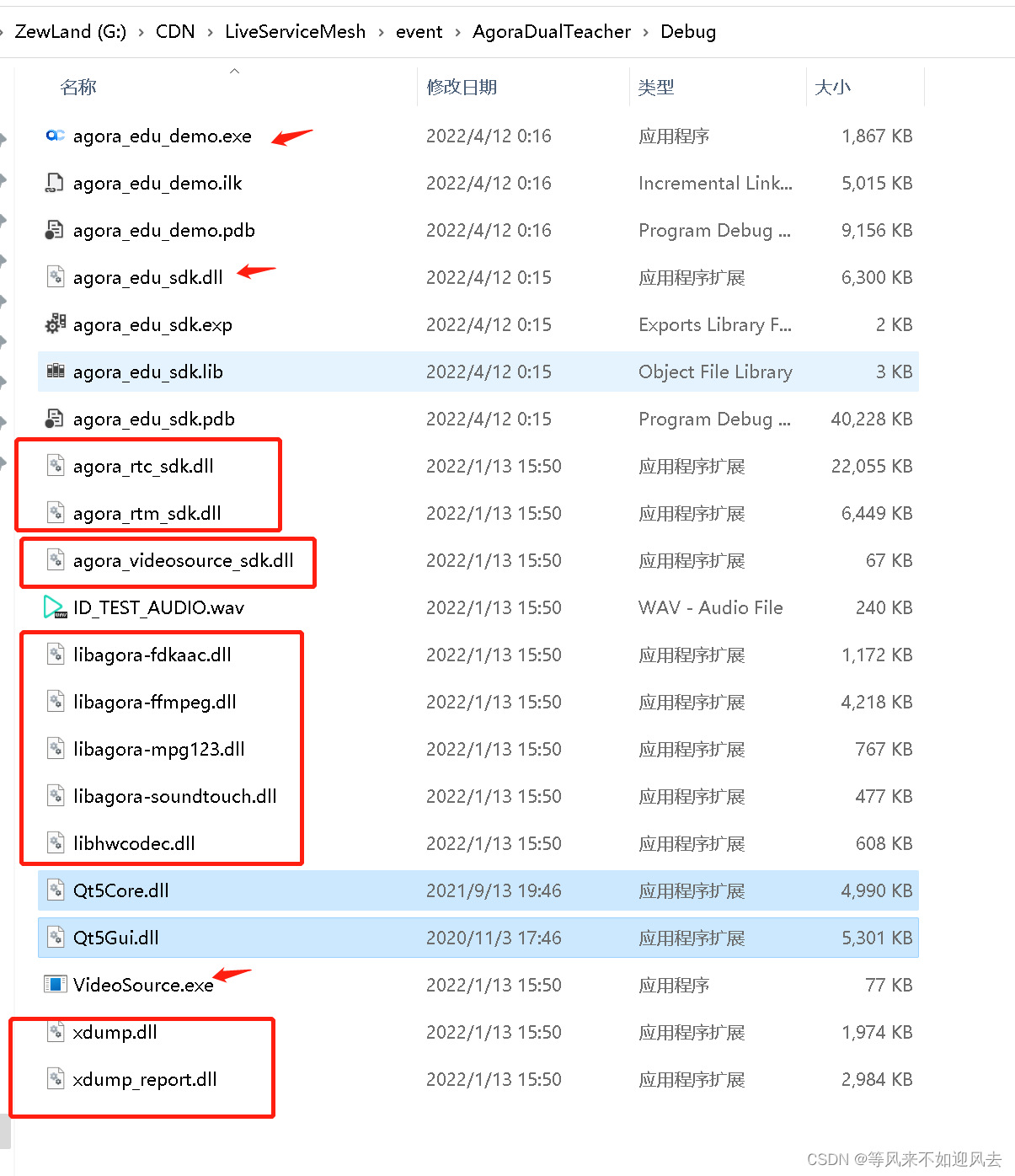Select the file name agora_edu_sdk.pdb

pyautogui.click(x=154, y=420)
